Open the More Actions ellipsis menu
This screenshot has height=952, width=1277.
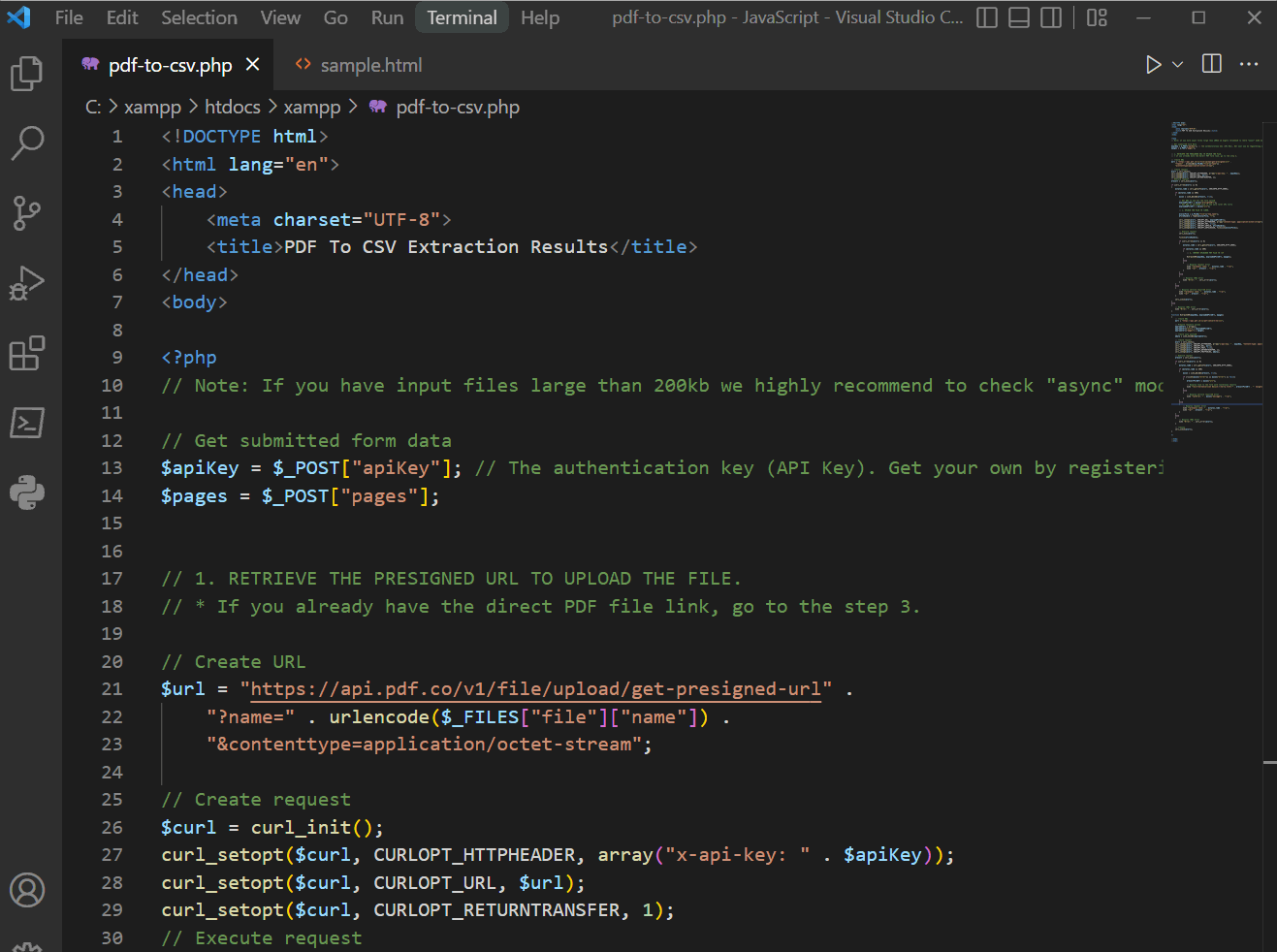1249,64
